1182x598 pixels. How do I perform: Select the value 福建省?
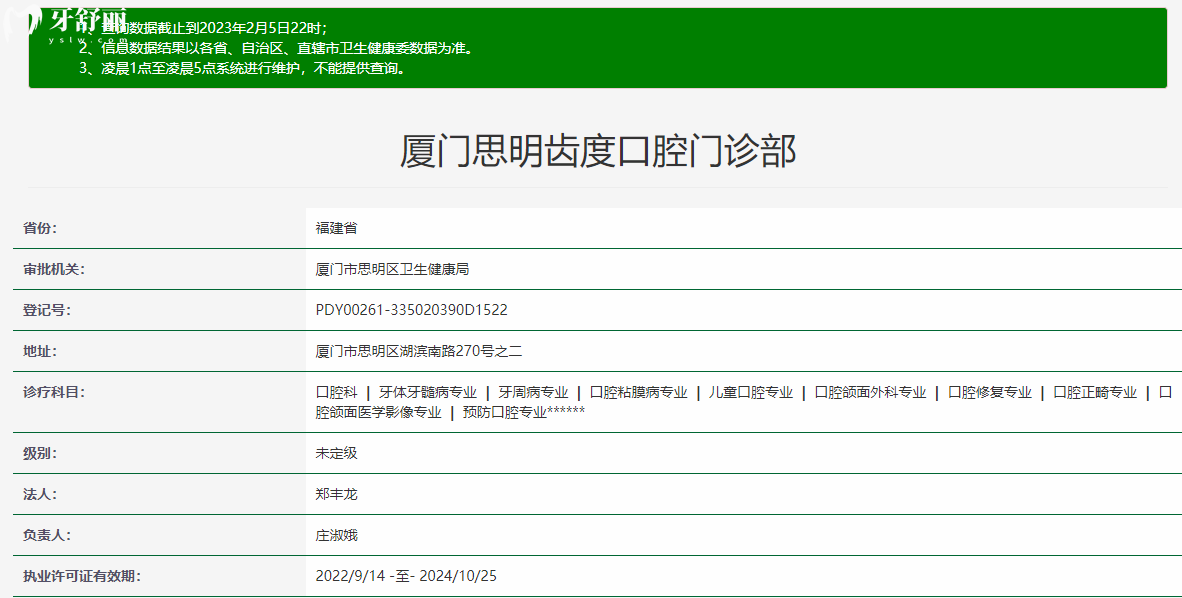coord(336,228)
